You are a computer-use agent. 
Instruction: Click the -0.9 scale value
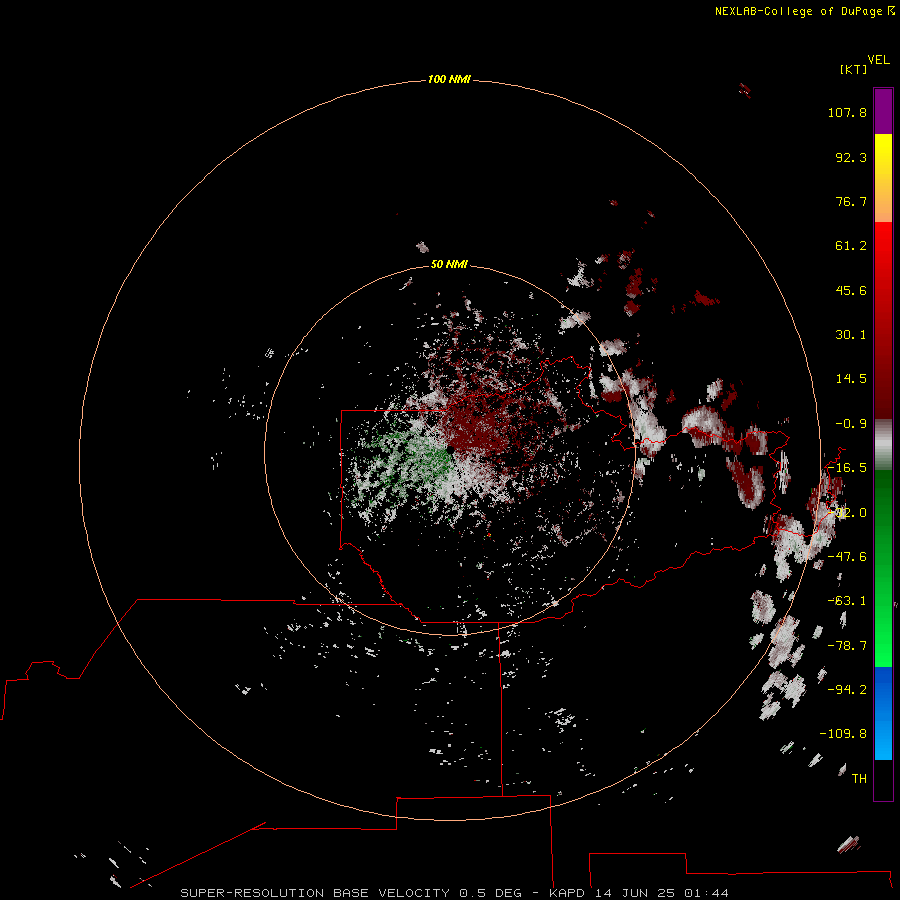click(851, 424)
